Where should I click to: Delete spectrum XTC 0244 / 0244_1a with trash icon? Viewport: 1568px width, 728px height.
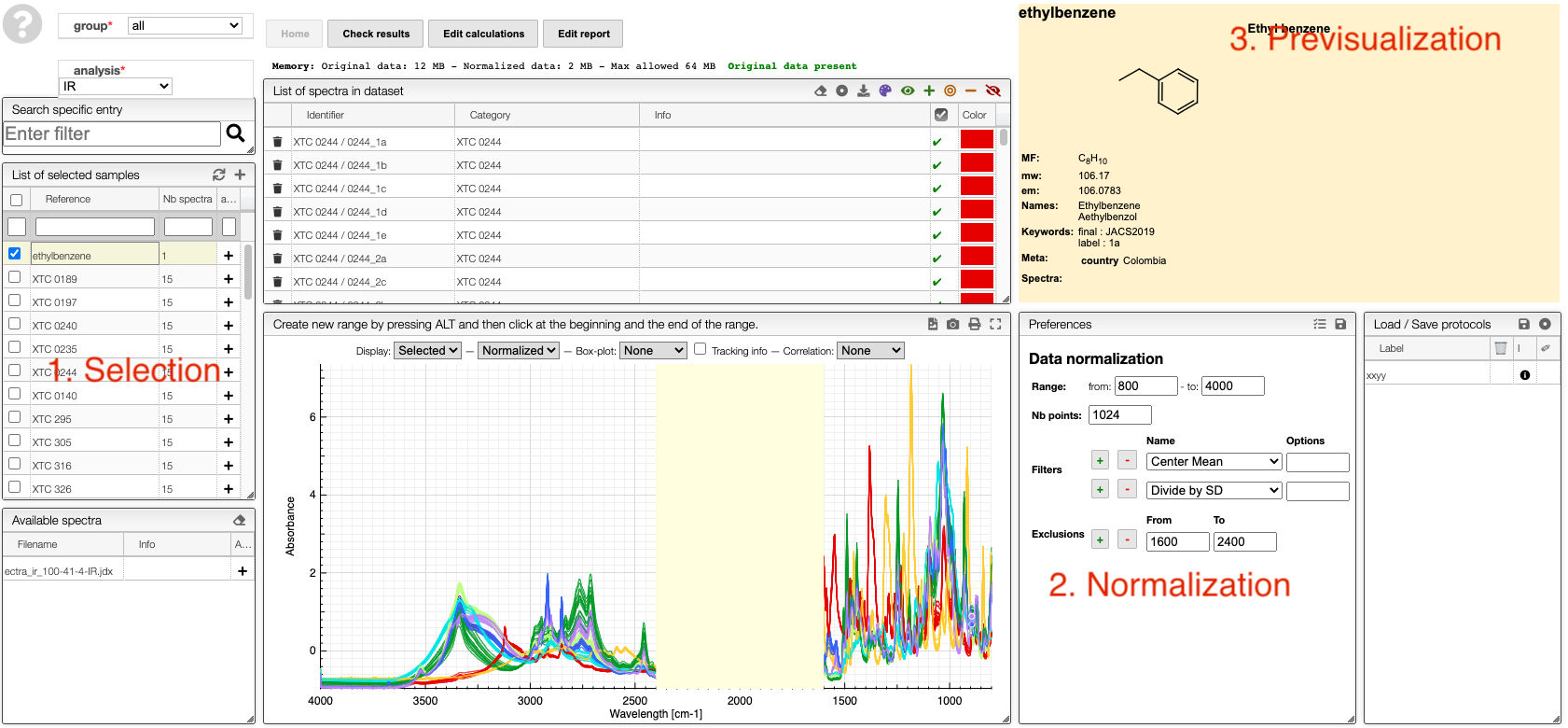[277, 142]
